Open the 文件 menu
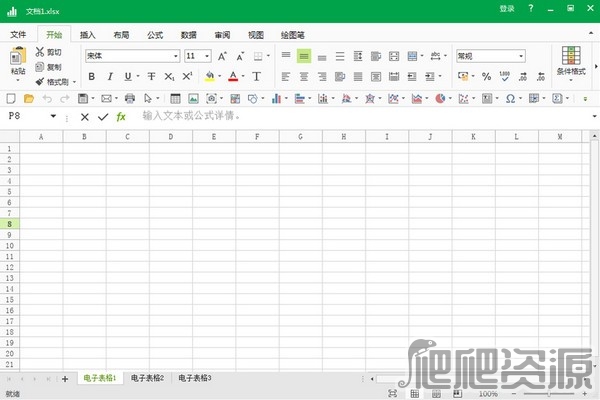Image resolution: width=600 pixels, height=400 pixels. coord(18,35)
